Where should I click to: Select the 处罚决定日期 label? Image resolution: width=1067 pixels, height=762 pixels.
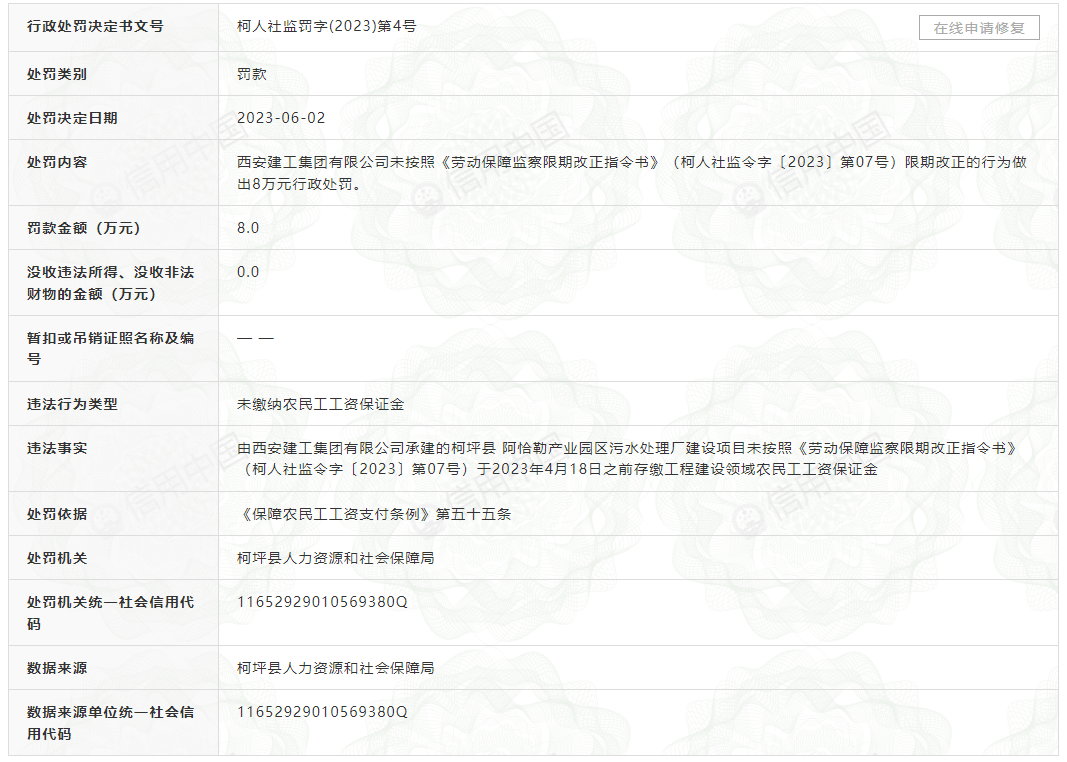[72, 118]
